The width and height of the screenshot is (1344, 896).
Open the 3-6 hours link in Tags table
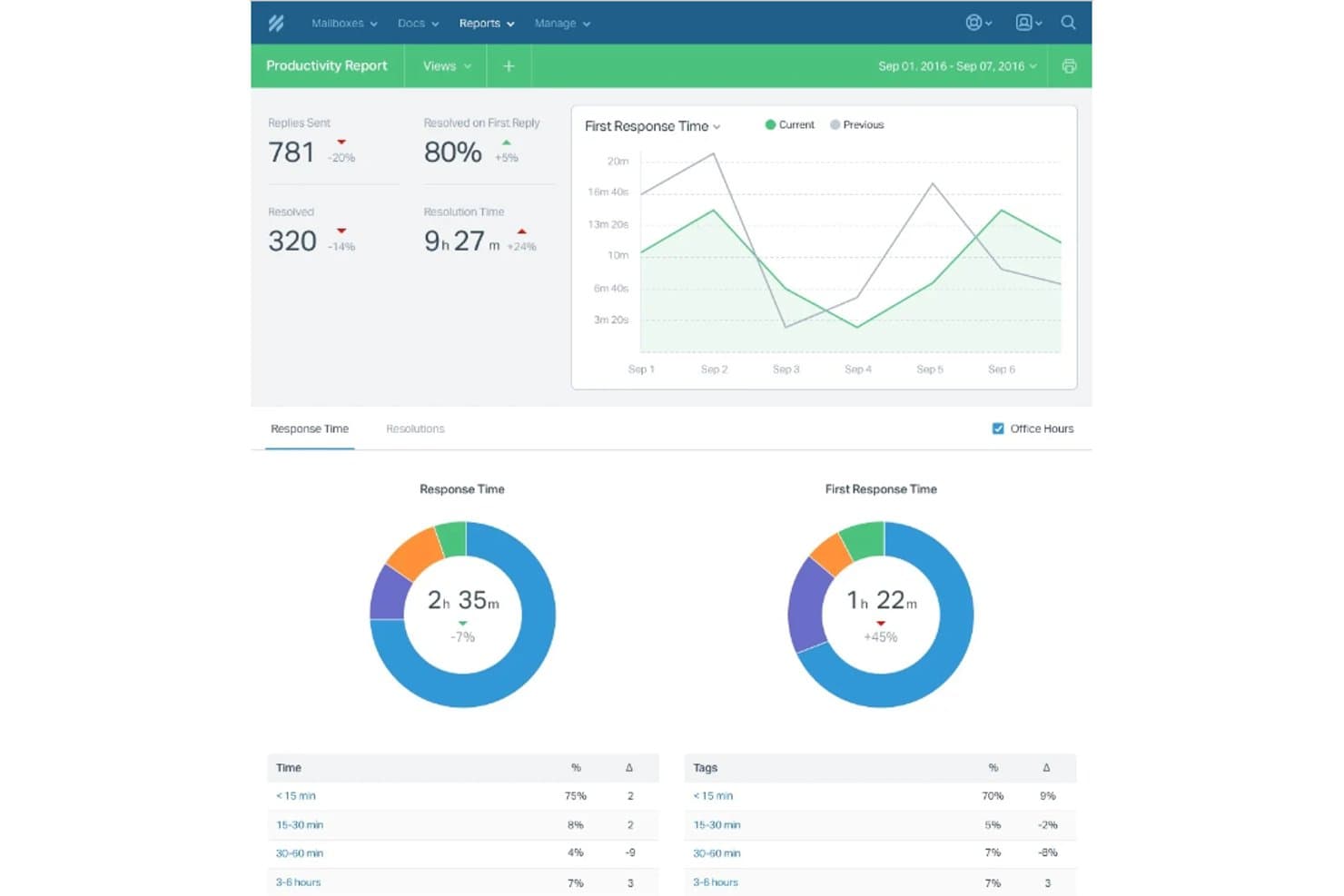pos(716,882)
